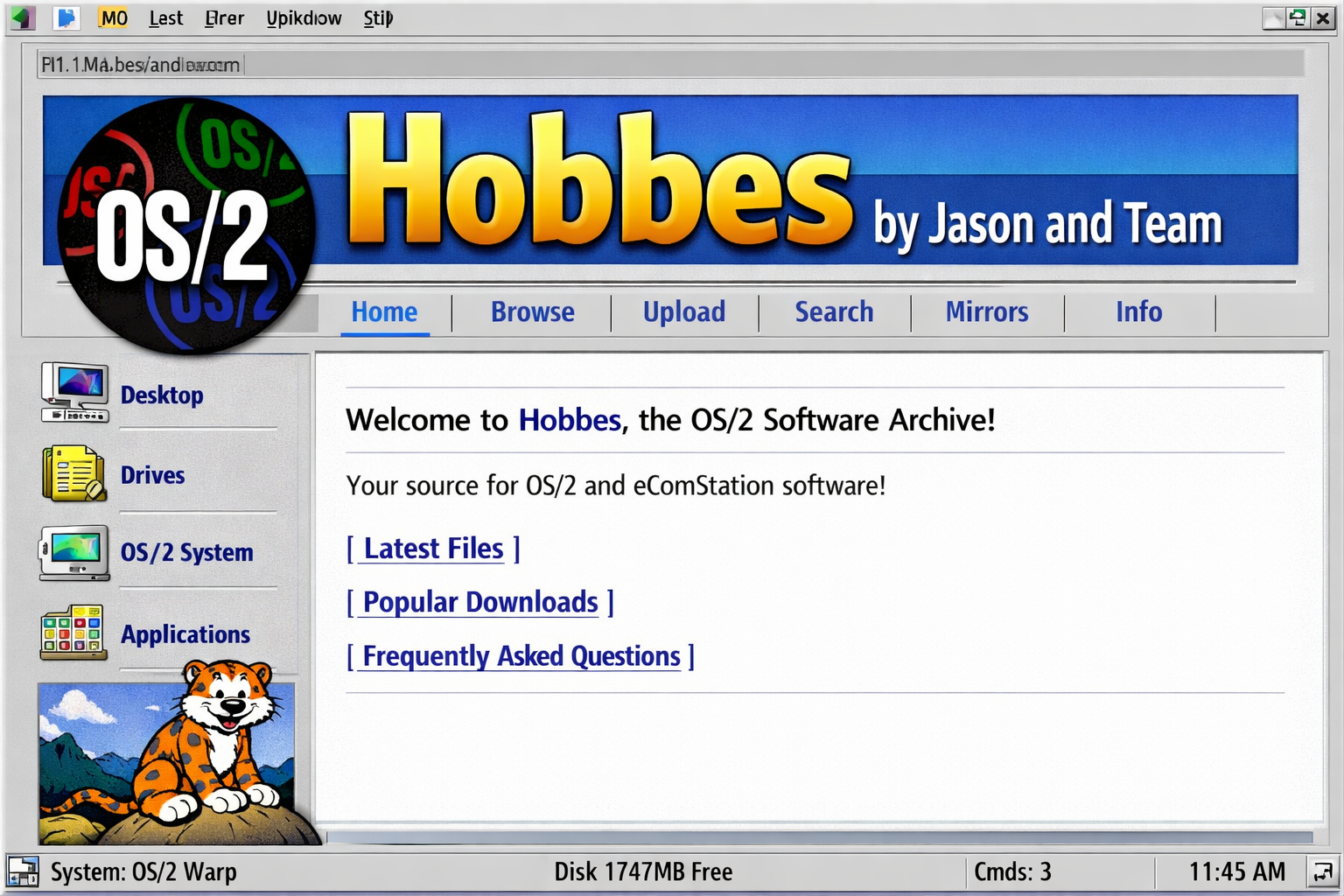The height and width of the screenshot is (896, 1344).
Task: Open the Latest Files link
Action: [432, 549]
